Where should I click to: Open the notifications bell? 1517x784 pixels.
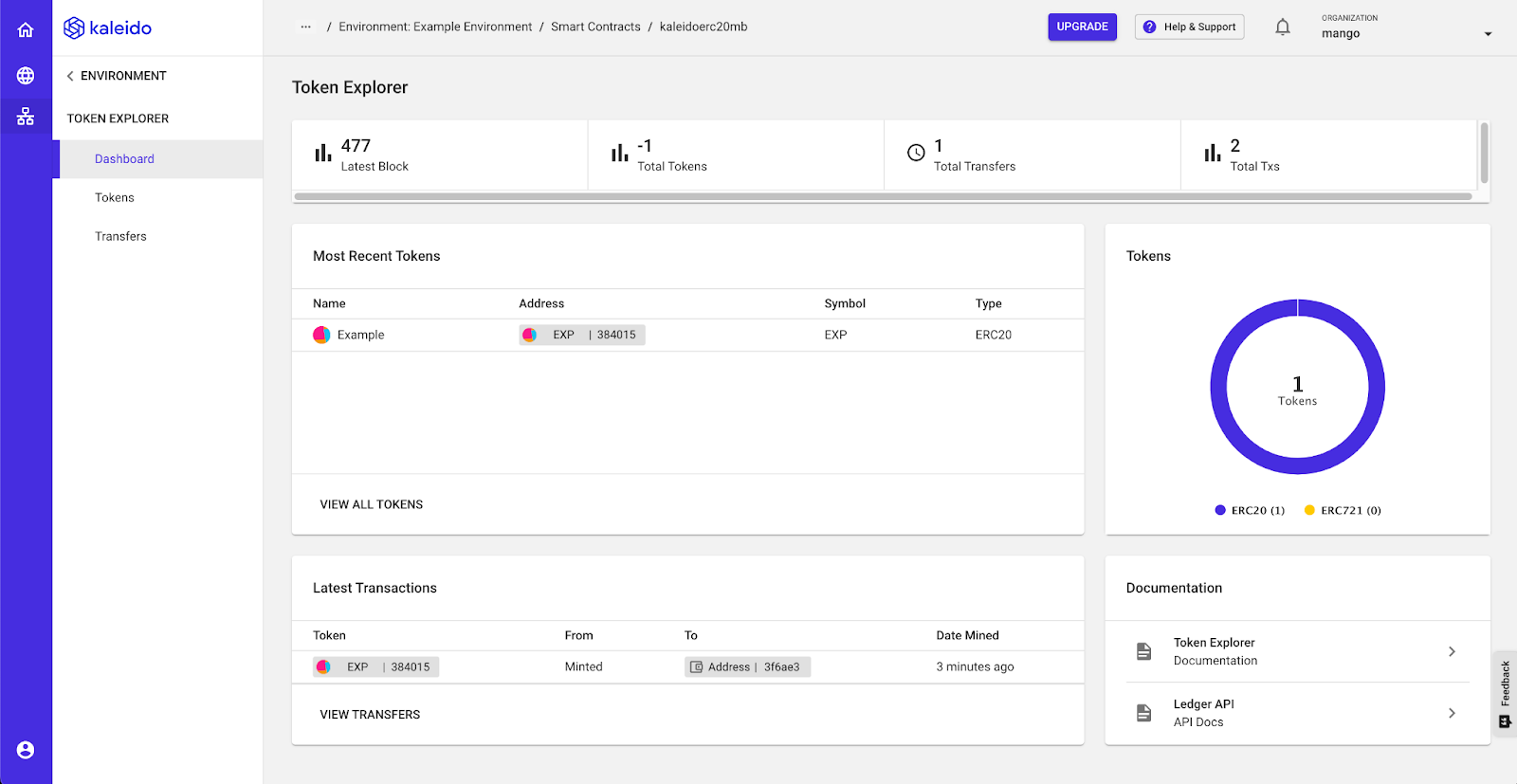[1282, 27]
